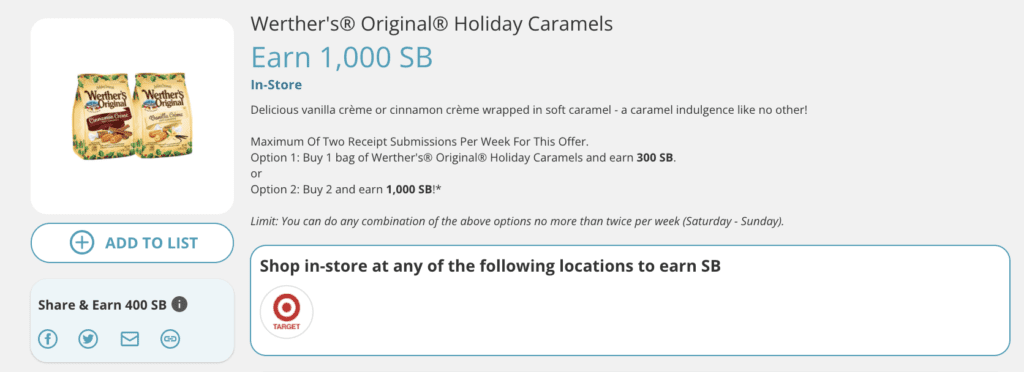Click the Share & Earn 400 SB heading
Viewport: 1024px width, 372px height.
103,305
